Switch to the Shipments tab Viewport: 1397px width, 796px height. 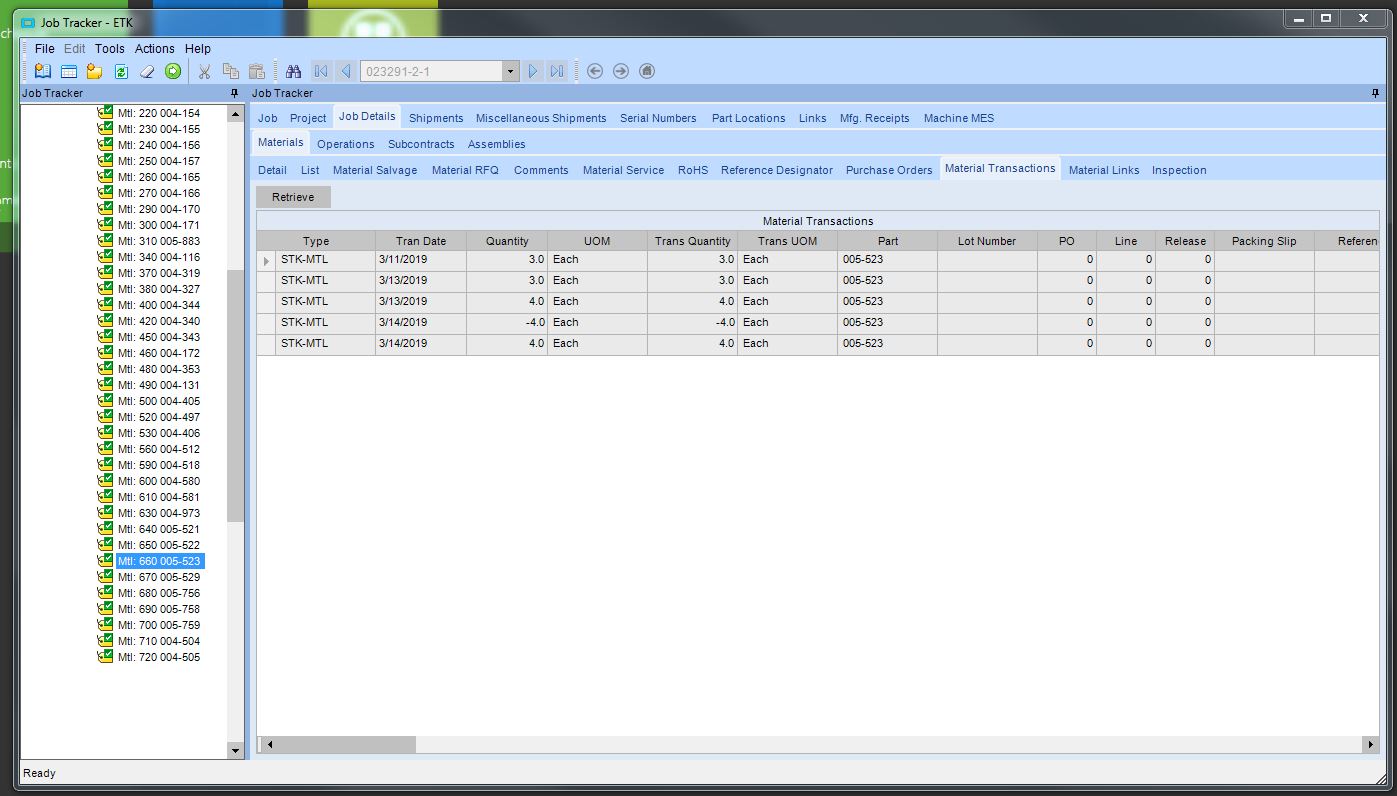pos(436,118)
